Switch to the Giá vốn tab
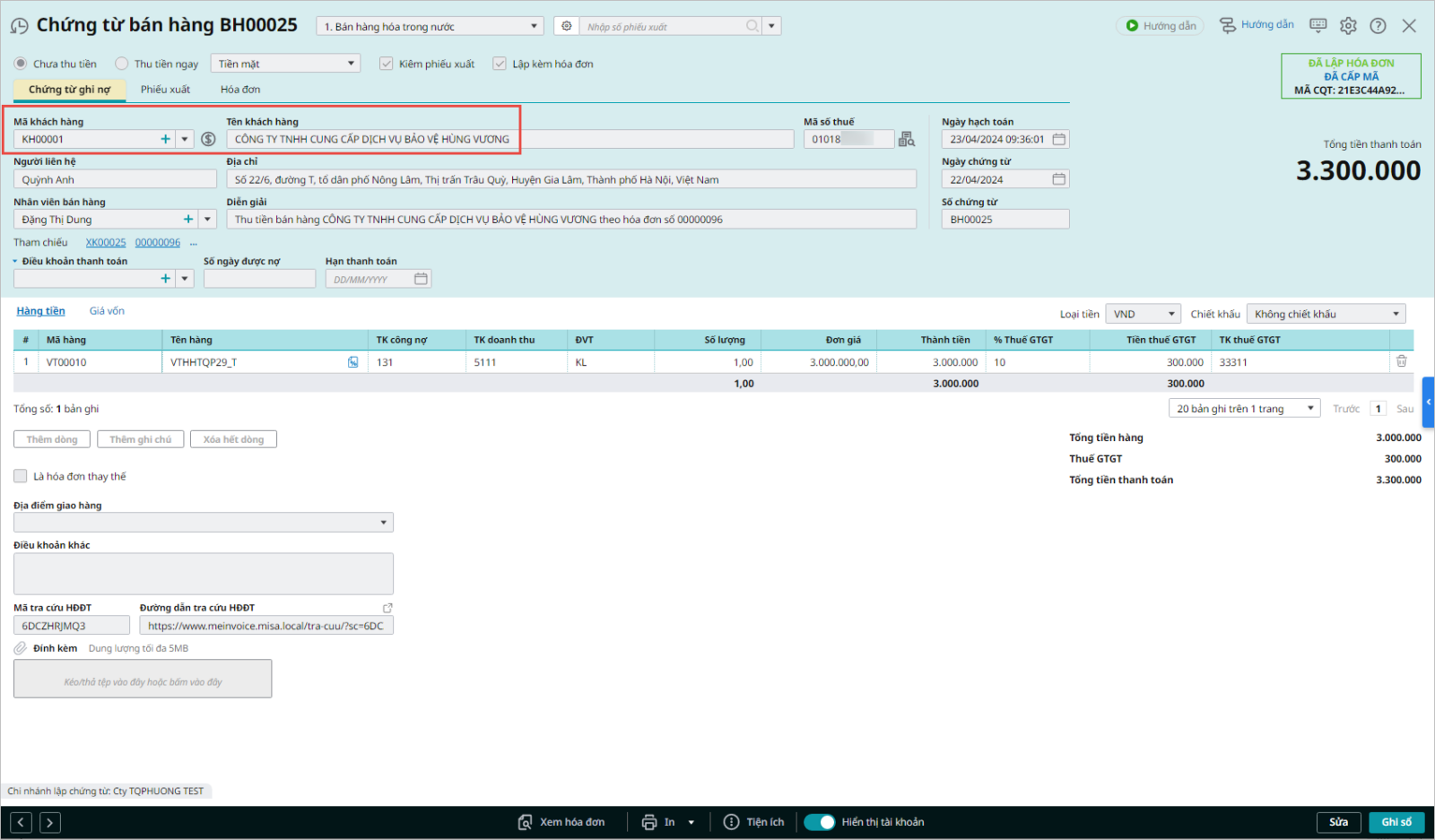 (x=107, y=311)
